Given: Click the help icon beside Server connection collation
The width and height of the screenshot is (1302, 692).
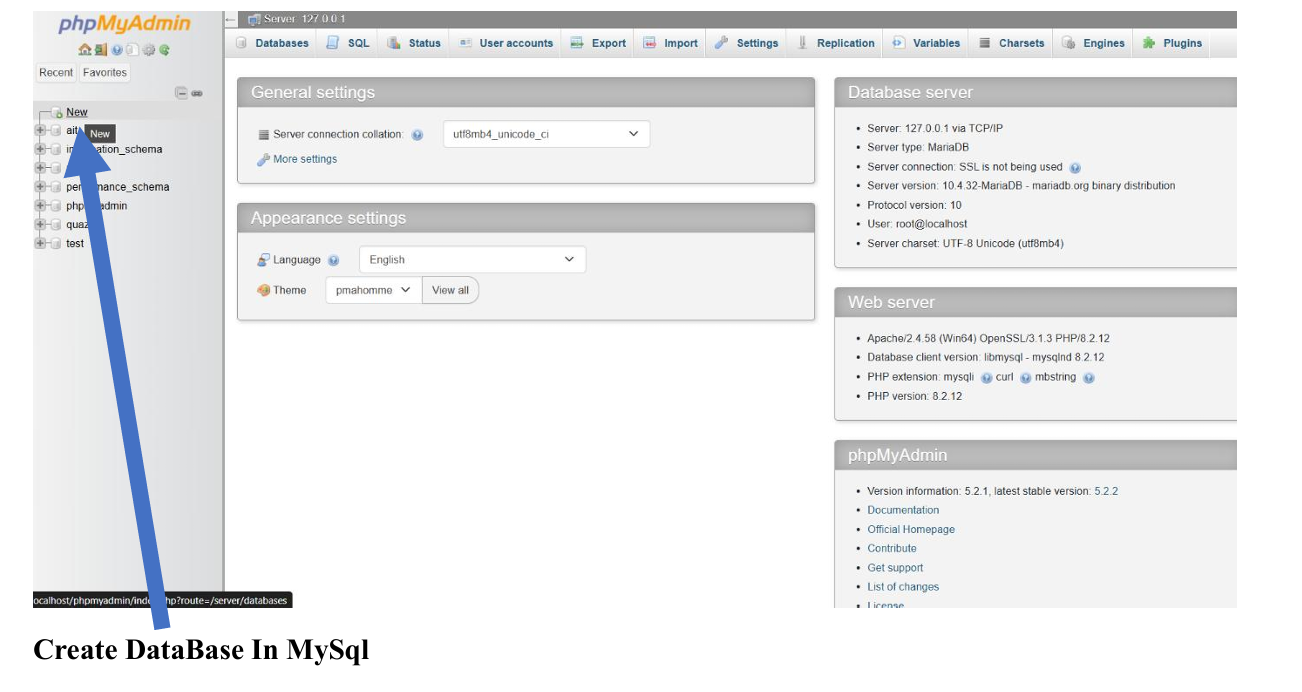Looking at the screenshot, I should [417, 135].
